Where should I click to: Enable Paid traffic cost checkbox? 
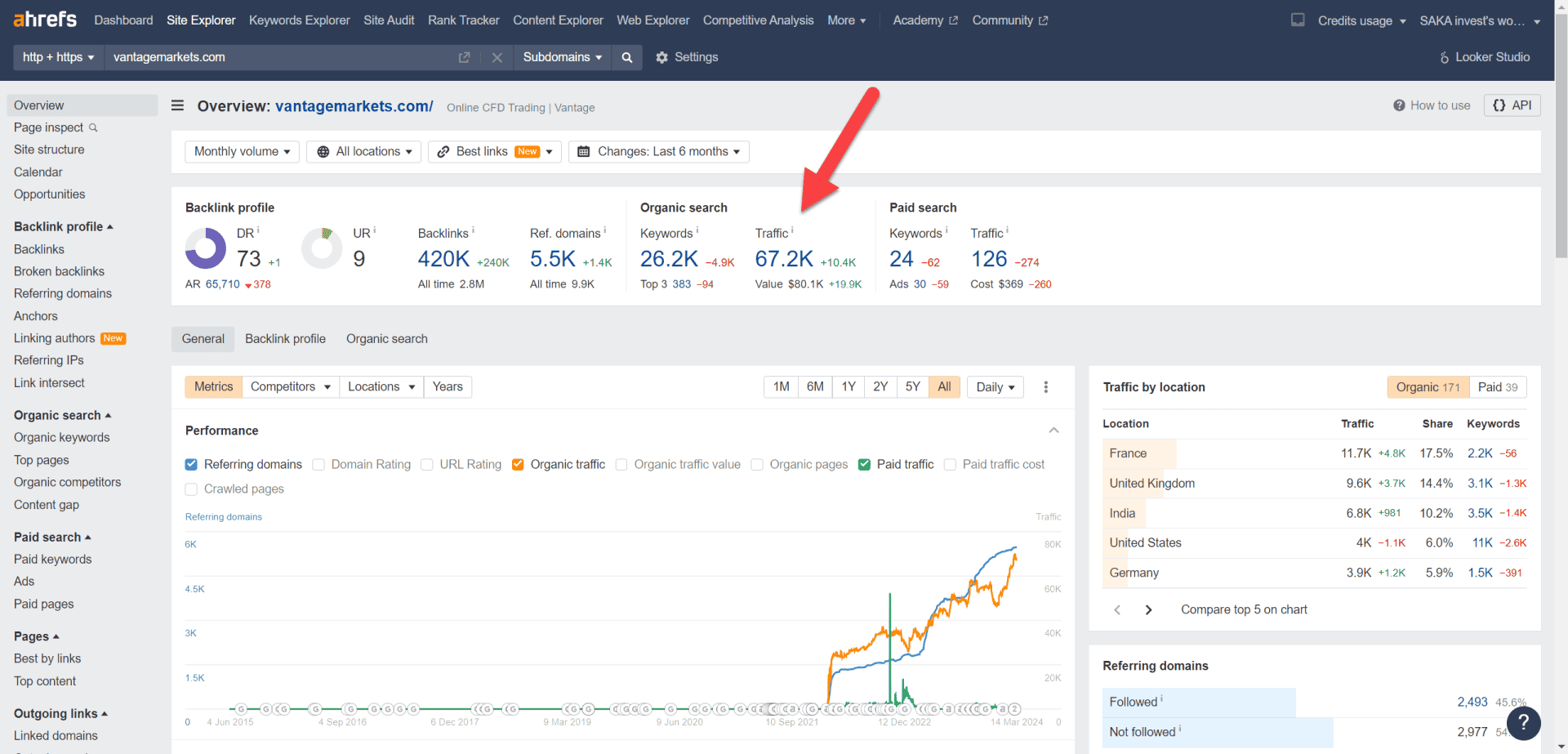point(950,464)
